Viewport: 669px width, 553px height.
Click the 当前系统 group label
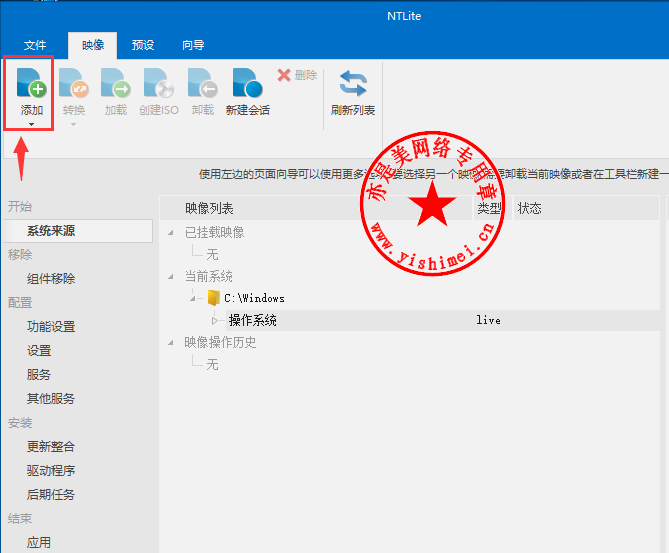pos(208,276)
